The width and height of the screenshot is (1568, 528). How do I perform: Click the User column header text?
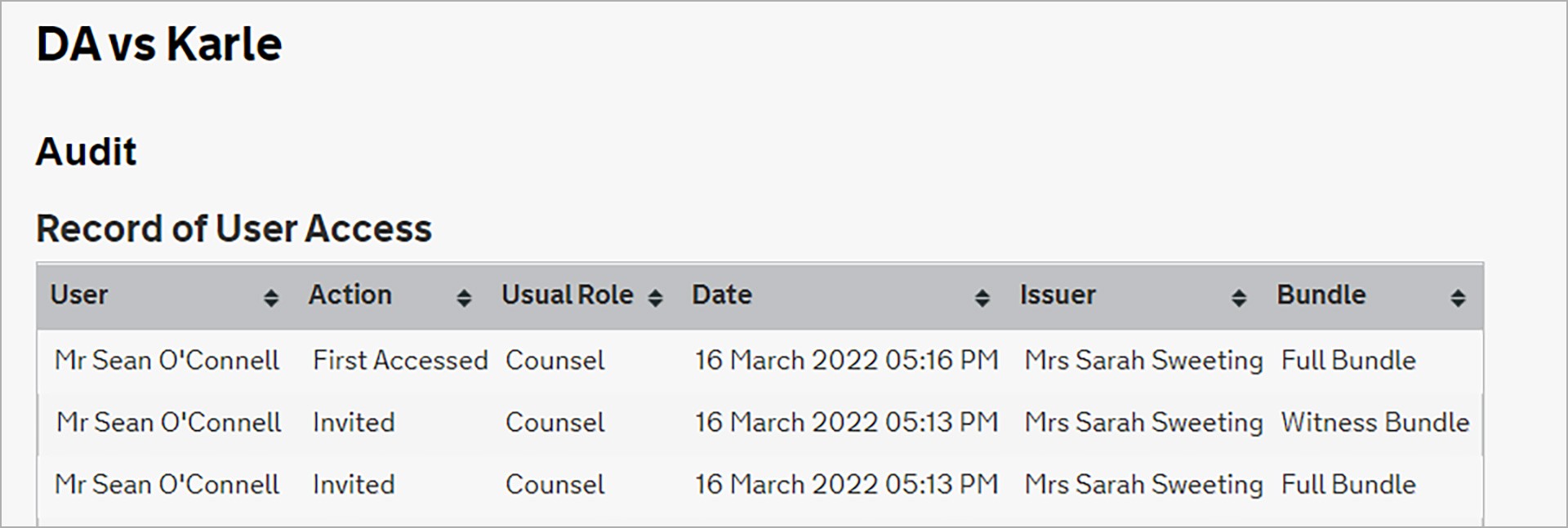[79, 295]
